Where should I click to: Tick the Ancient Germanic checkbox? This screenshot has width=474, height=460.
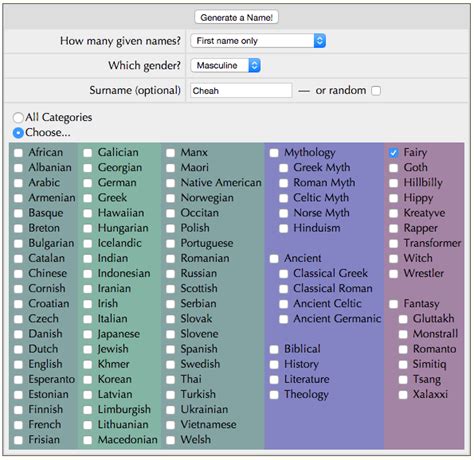pyautogui.click(x=284, y=319)
